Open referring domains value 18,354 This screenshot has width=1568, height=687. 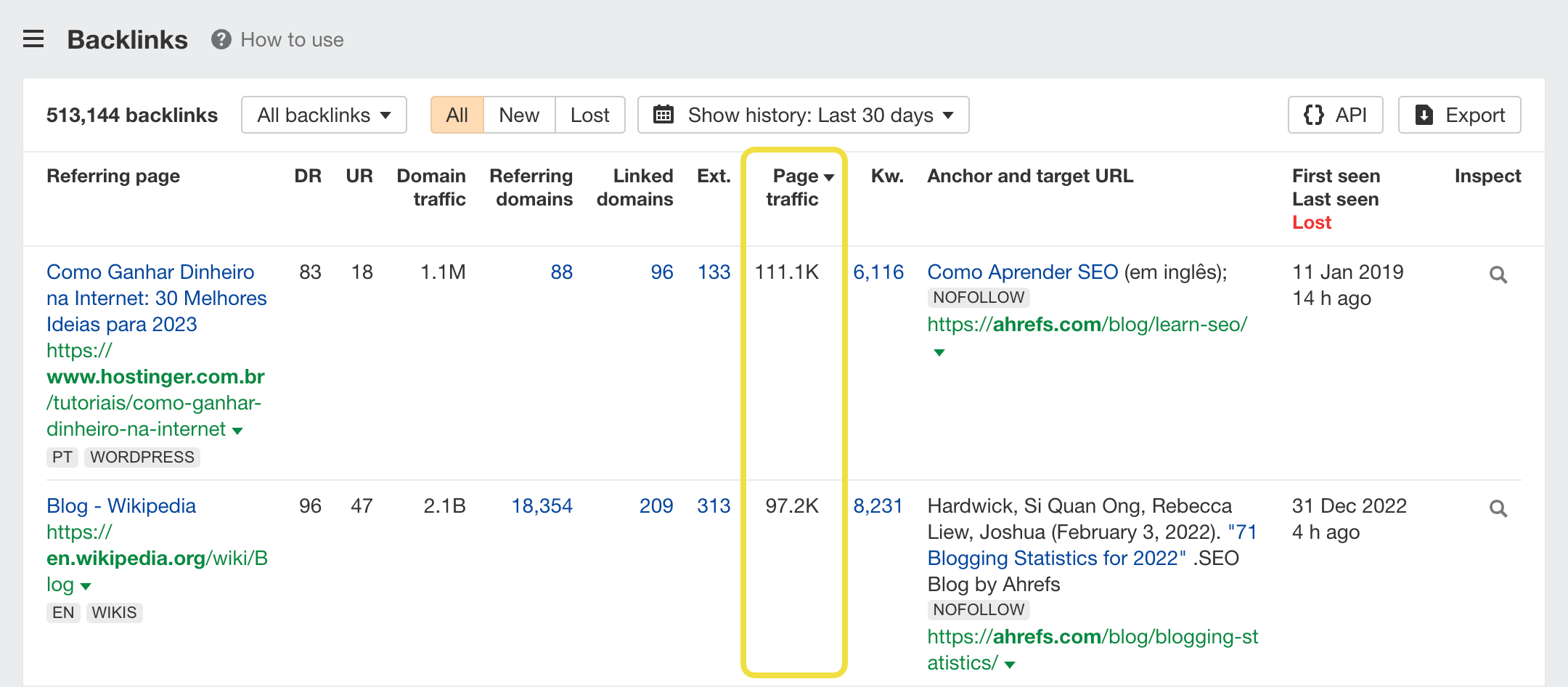[x=542, y=505]
